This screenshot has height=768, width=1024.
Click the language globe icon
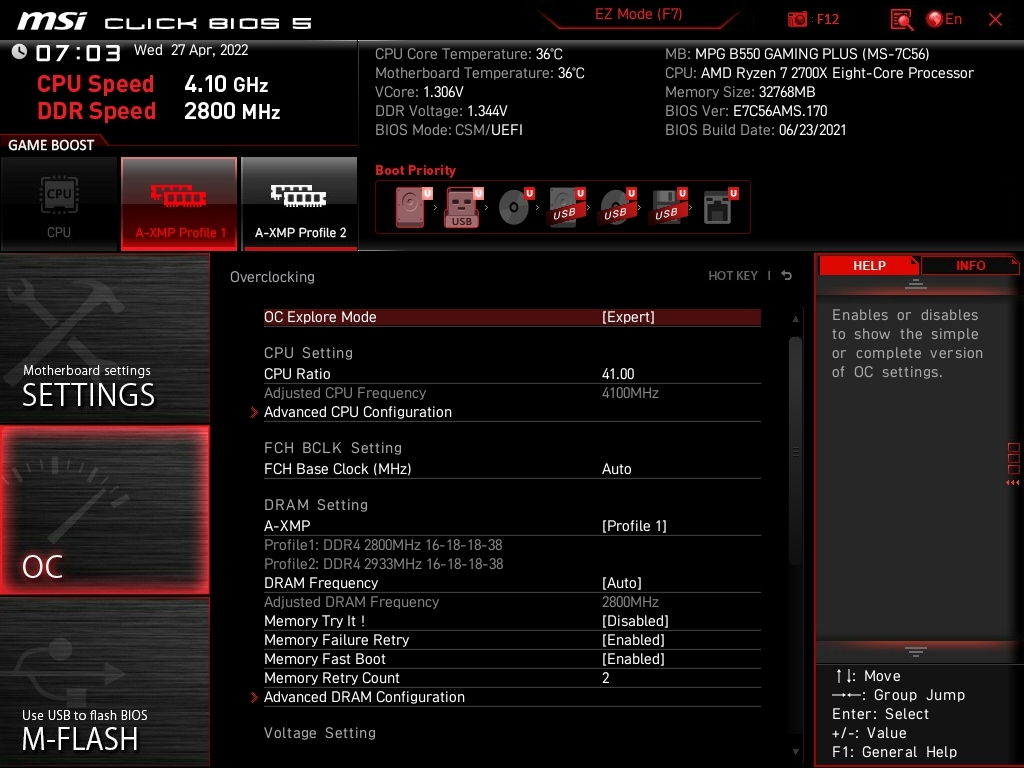[x=935, y=19]
